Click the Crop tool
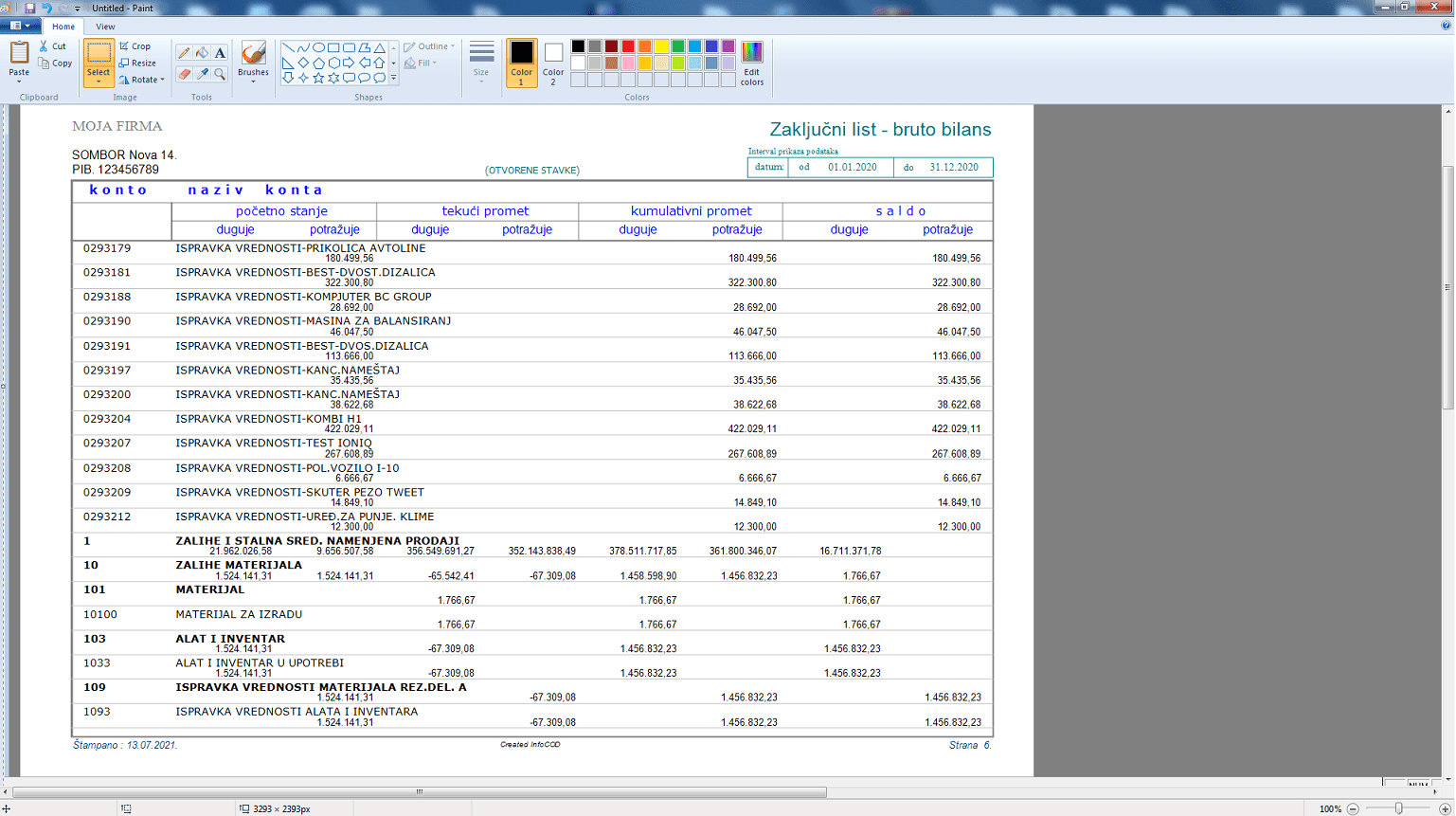Screen dimensions: 1456x816 point(135,45)
